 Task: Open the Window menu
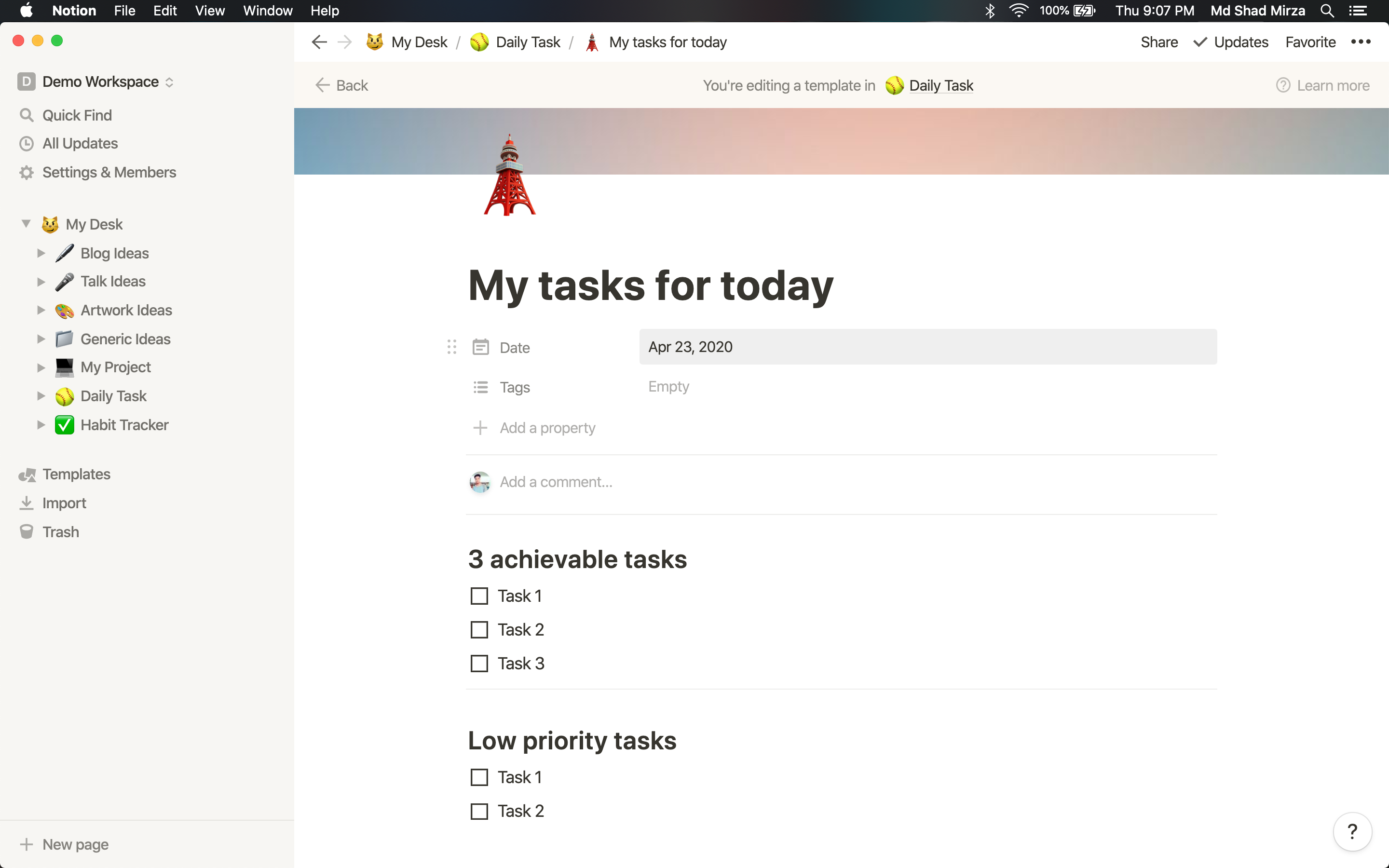pos(268,10)
